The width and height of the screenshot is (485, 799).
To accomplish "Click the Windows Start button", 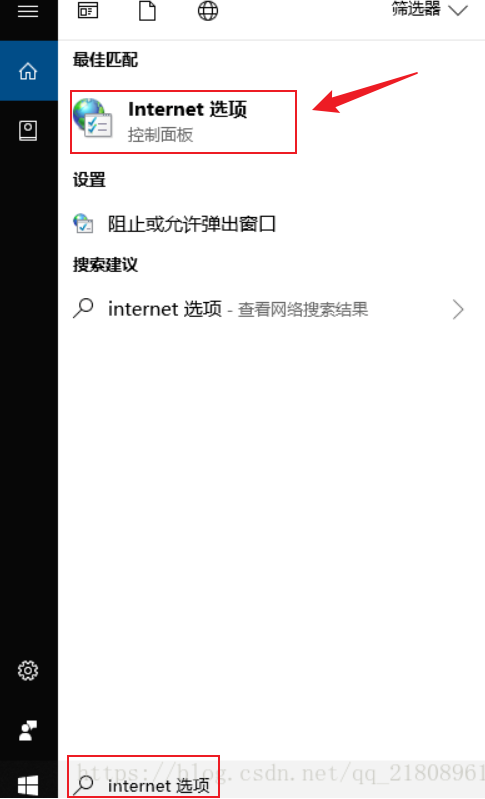I will (x=28, y=785).
